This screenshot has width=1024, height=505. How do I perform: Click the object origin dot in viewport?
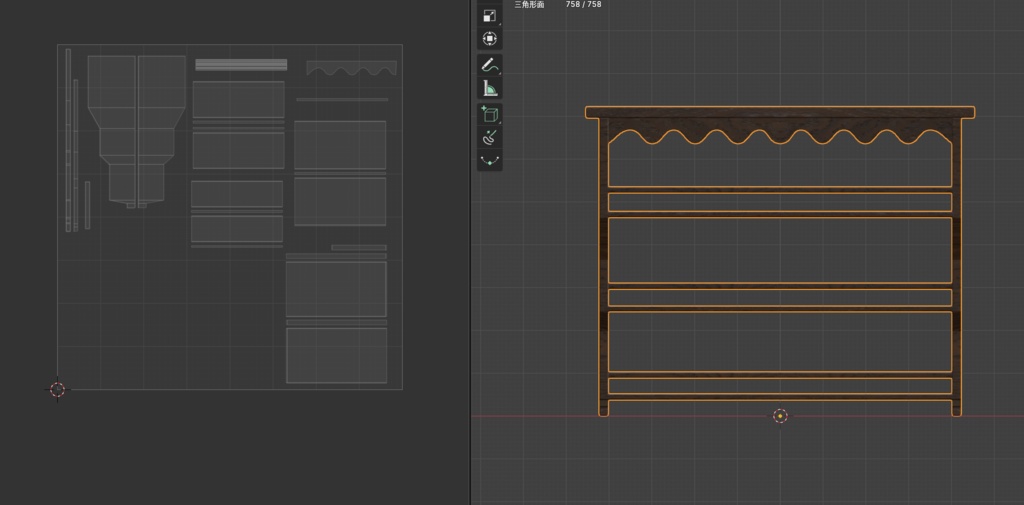(780, 416)
